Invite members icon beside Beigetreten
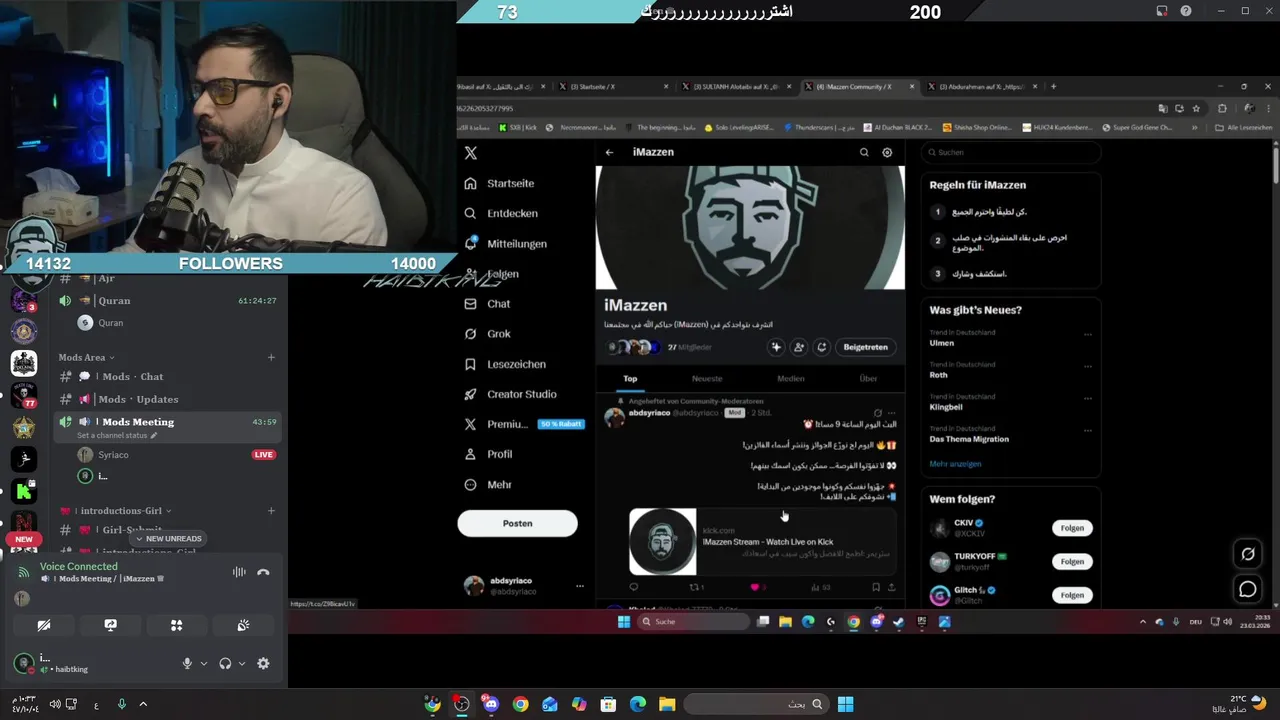Screen dimensions: 1280x720 click(799, 347)
